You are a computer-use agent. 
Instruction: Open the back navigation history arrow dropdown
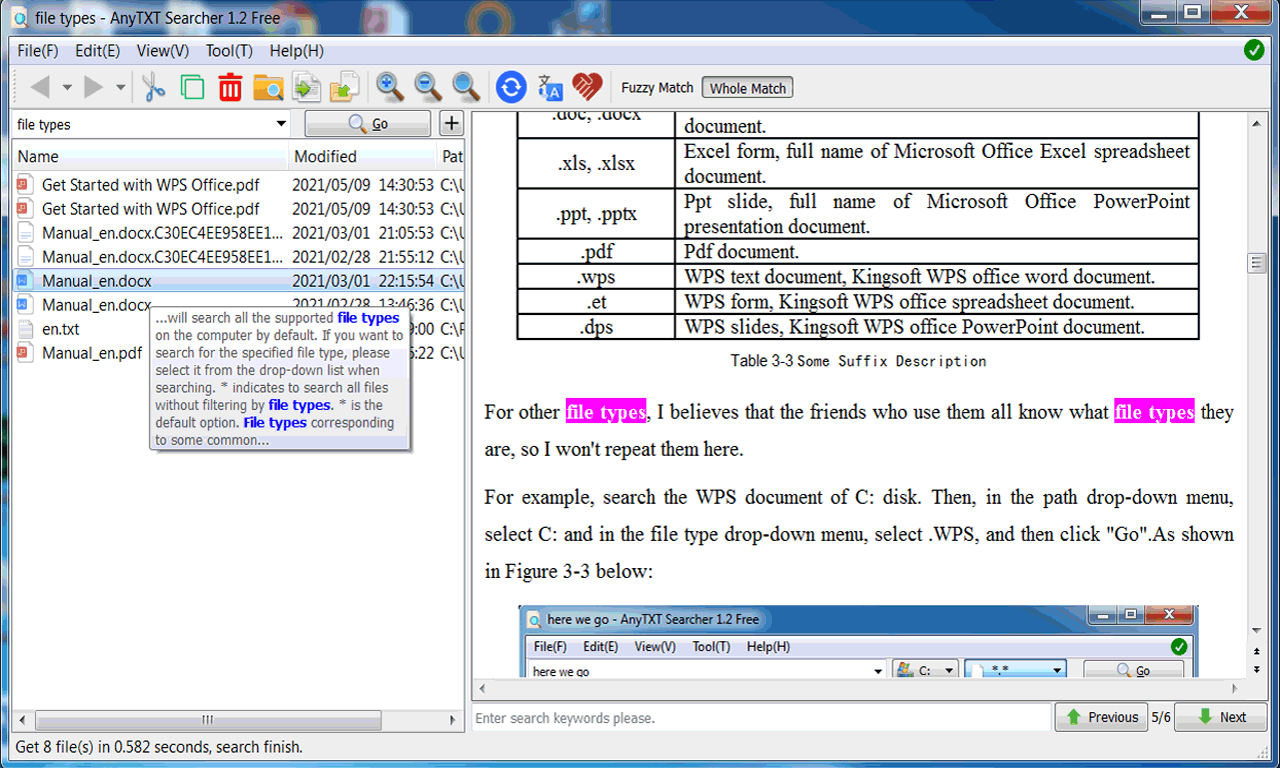(67, 88)
